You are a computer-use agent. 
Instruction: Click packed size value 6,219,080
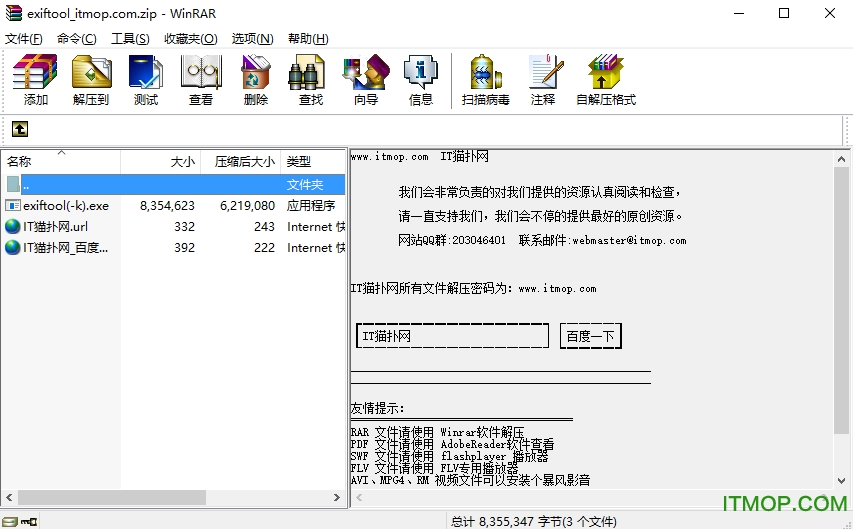click(x=247, y=206)
